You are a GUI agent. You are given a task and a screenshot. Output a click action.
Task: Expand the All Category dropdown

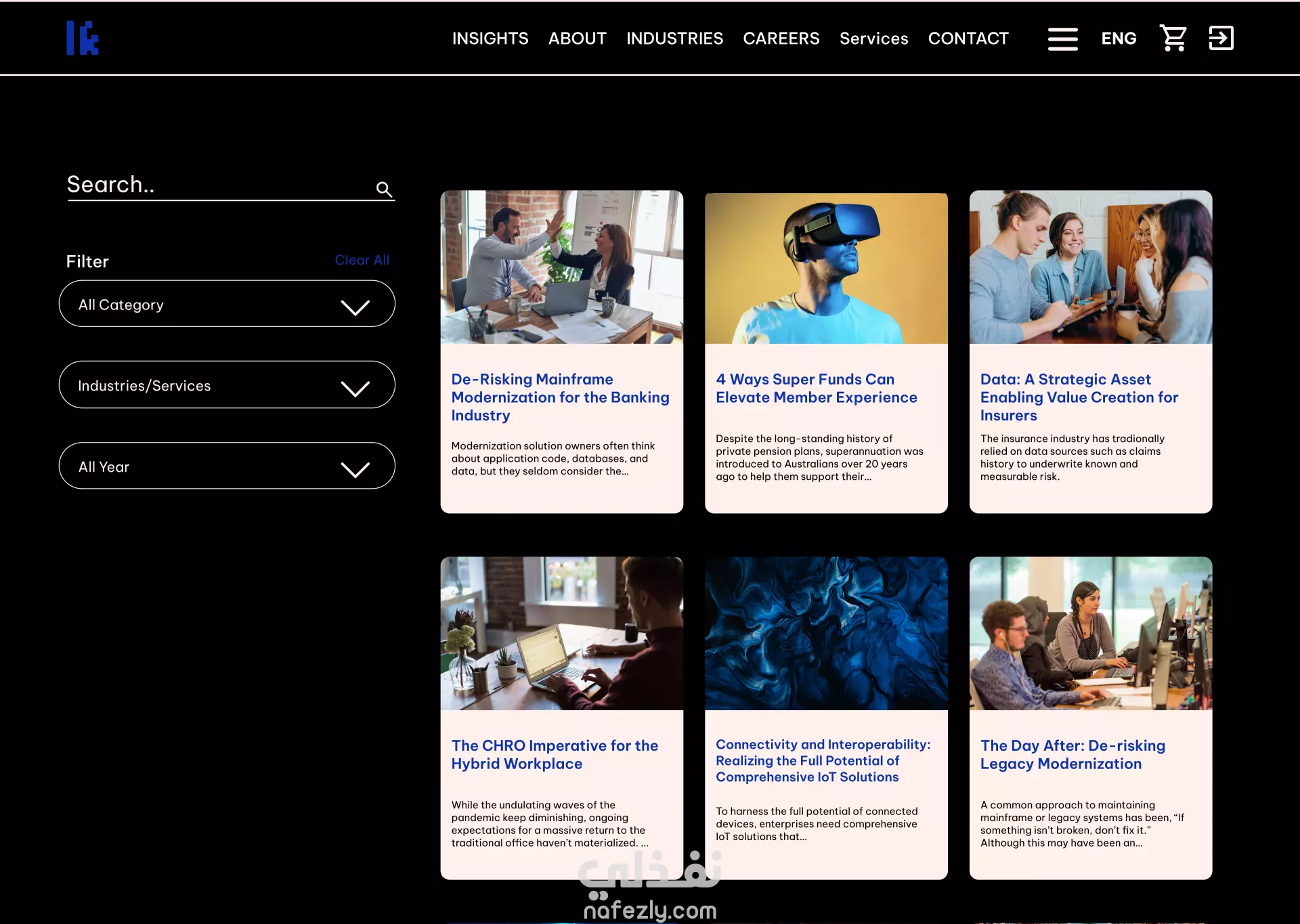click(x=227, y=304)
